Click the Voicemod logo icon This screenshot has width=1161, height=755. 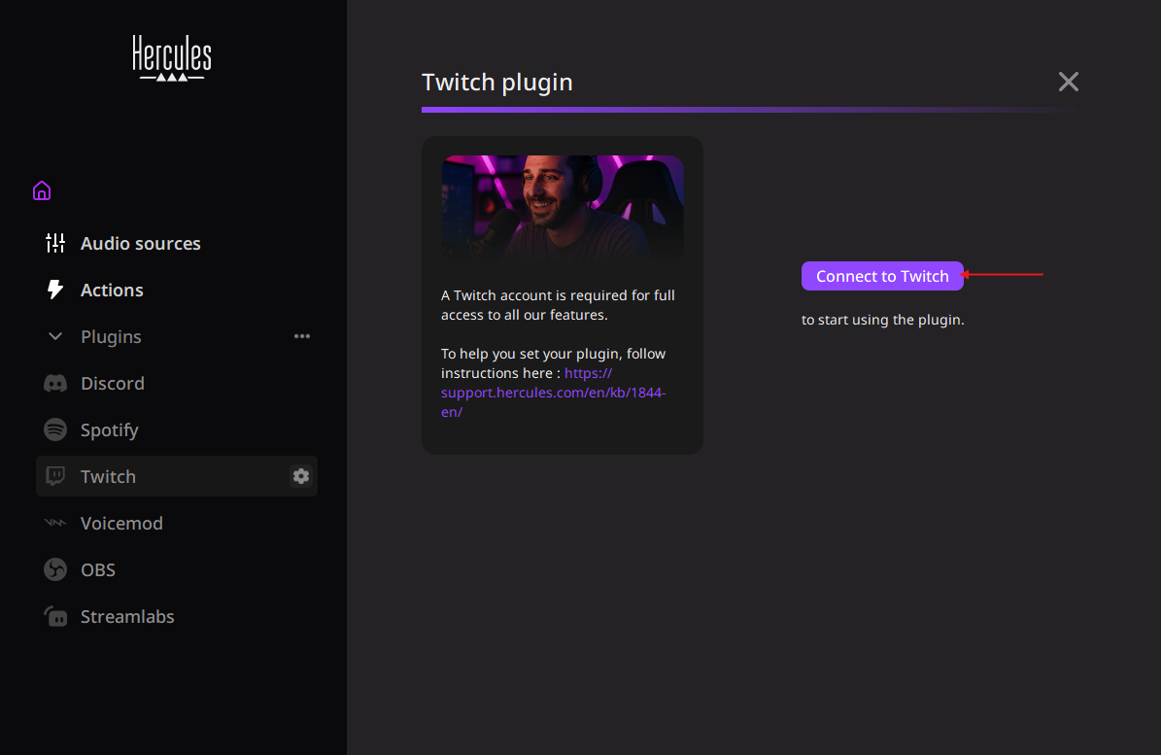pyautogui.click(x=55, y=523)
